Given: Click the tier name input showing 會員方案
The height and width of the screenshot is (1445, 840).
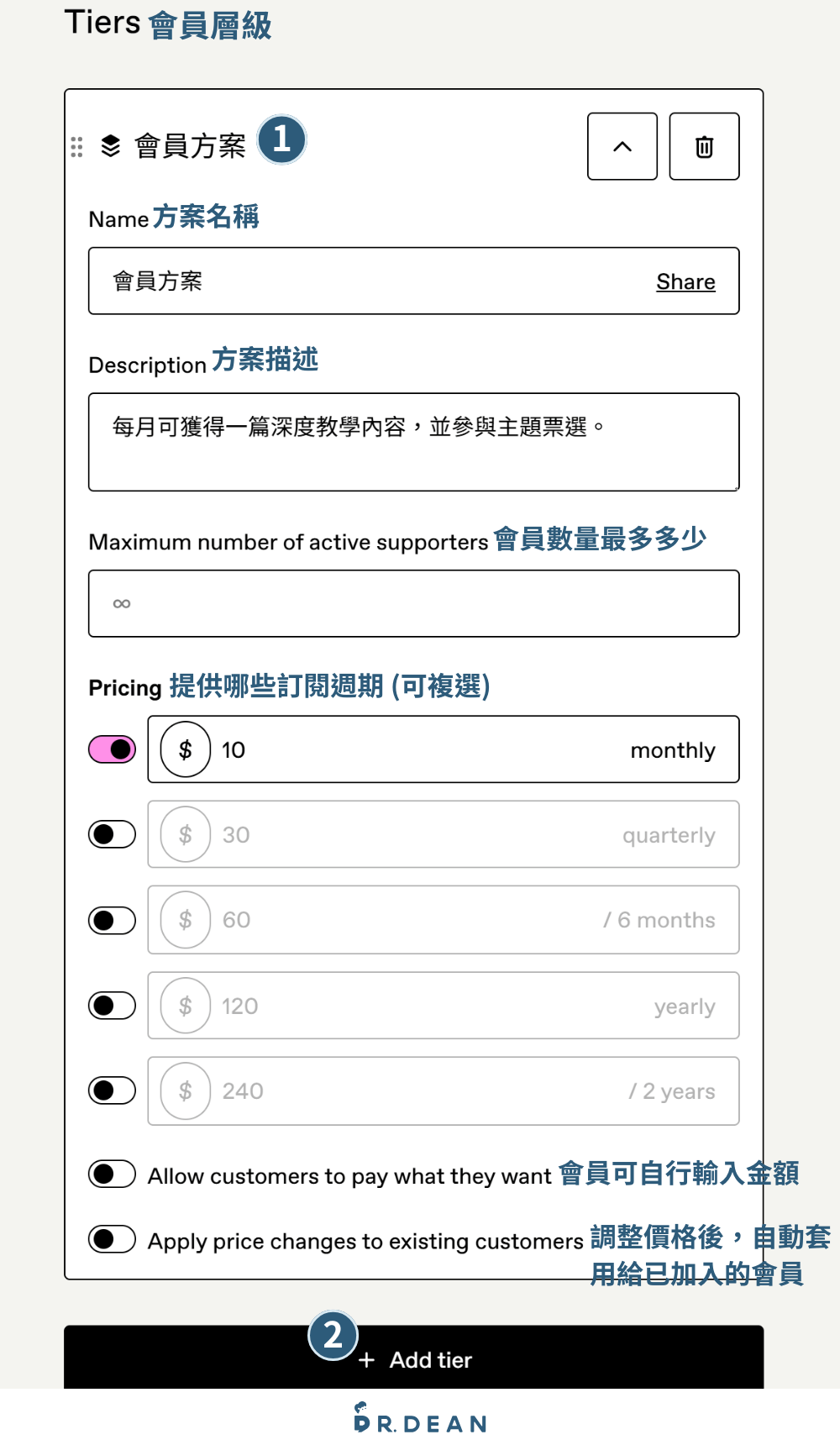Looking at the screenshot, I should click(336, 281).
